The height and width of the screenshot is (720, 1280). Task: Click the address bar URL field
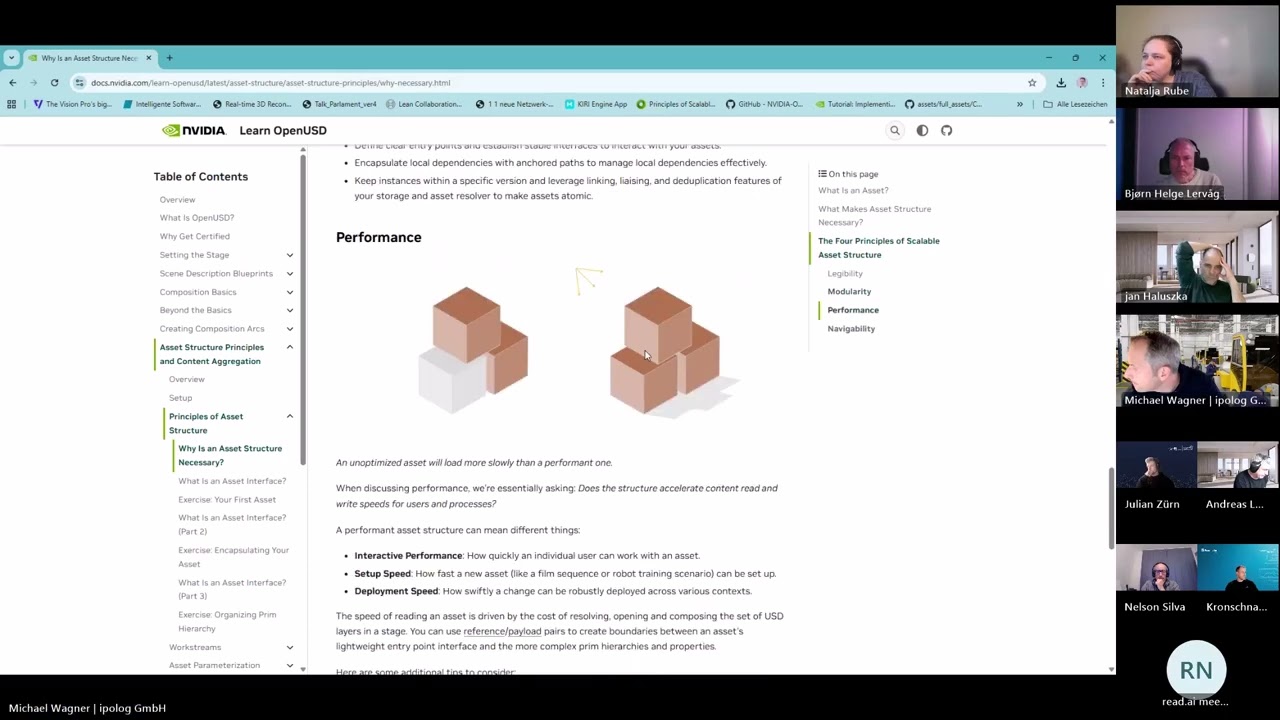click(550, 83)
